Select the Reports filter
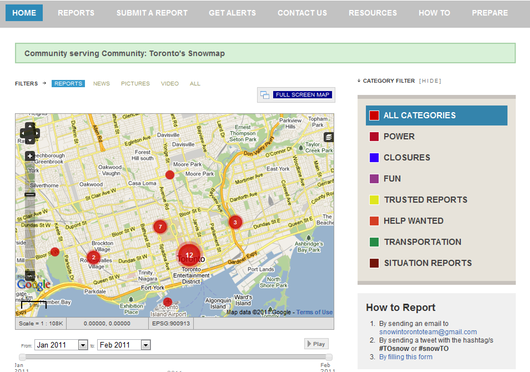The image size is (530, 372). click(68, 83)
